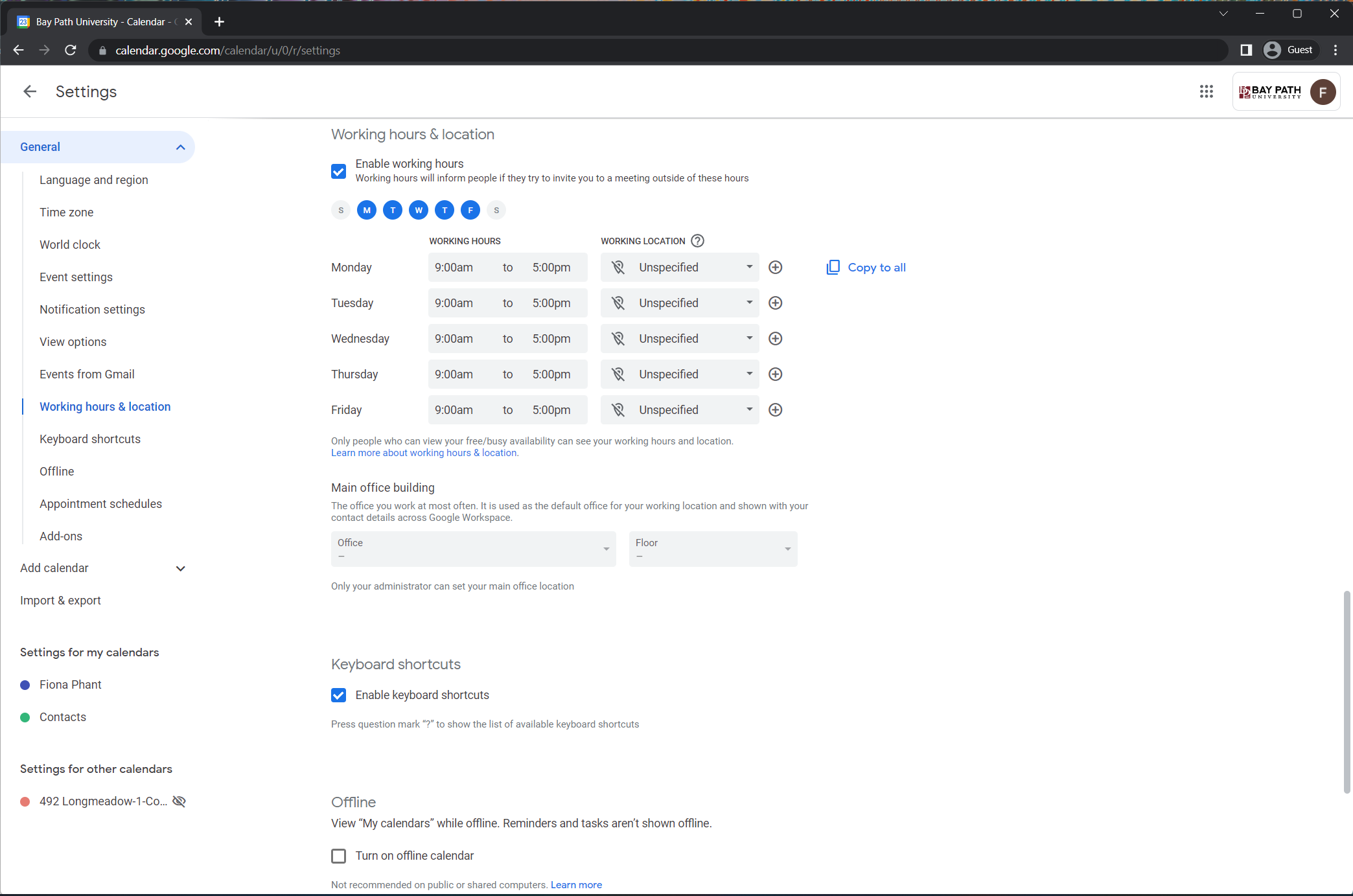Image resolution: width=1353 pixels, height=896 pixels.
Task: Disable Enable keyboard shortcuts checkbox
Action: click(x=338, y=695)
